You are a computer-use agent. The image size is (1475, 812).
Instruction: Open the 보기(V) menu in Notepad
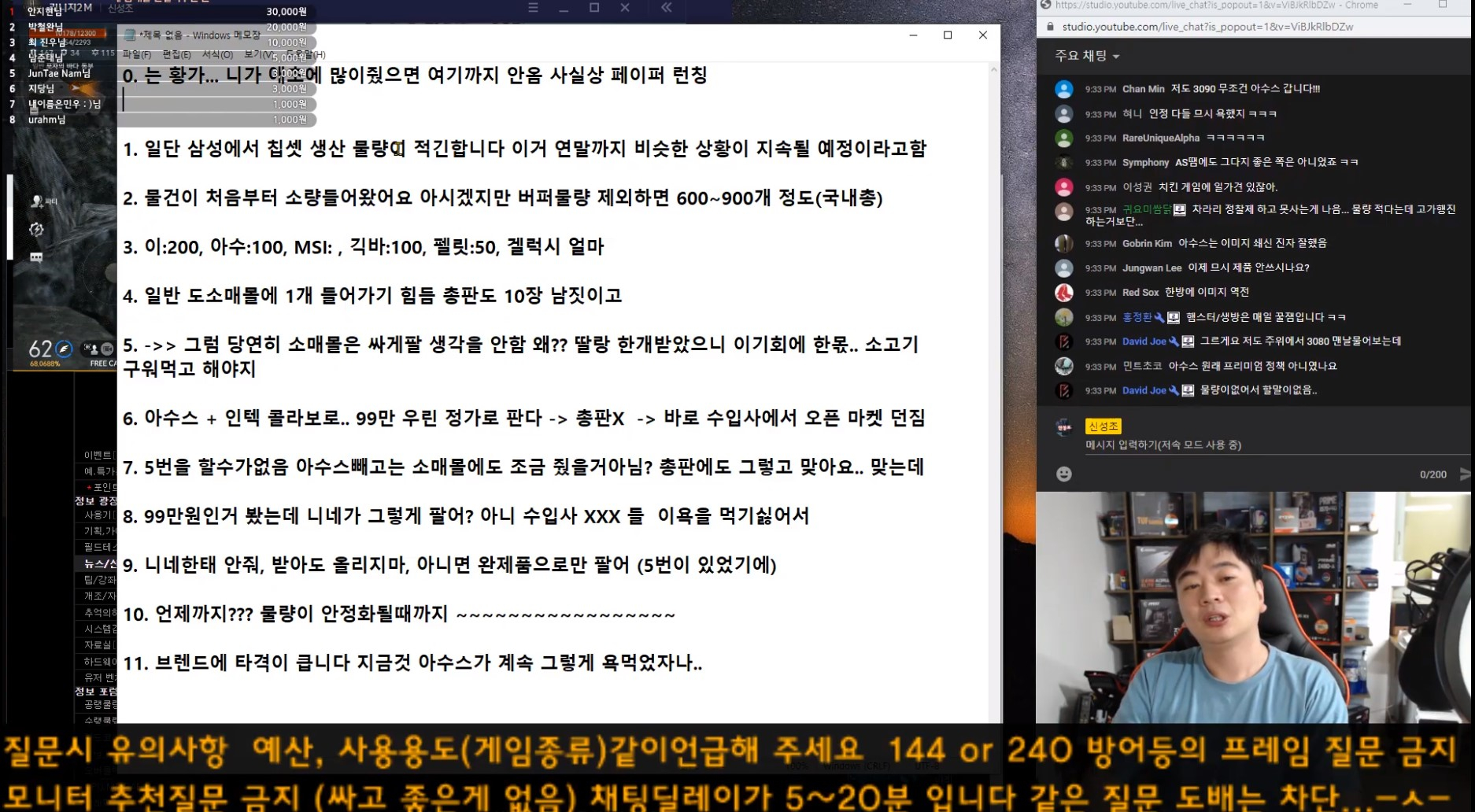[x=257, y=54]
